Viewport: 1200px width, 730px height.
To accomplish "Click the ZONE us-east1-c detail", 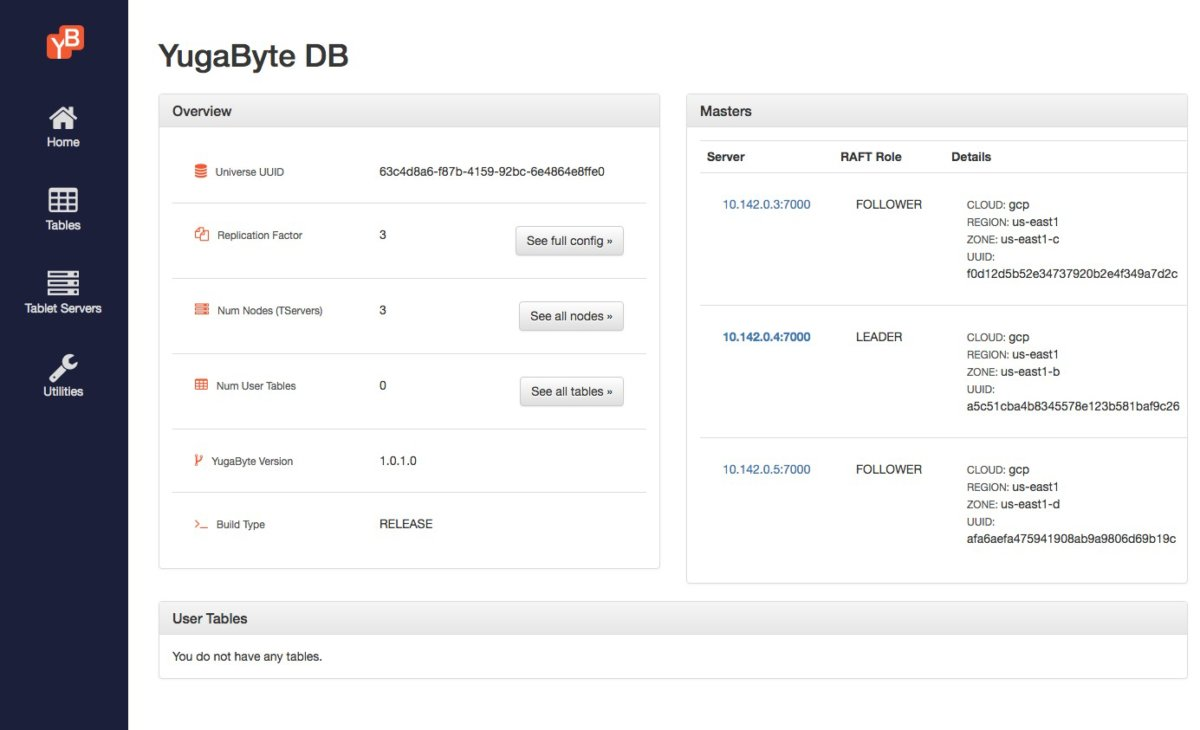I will (x=1013, y=239).
